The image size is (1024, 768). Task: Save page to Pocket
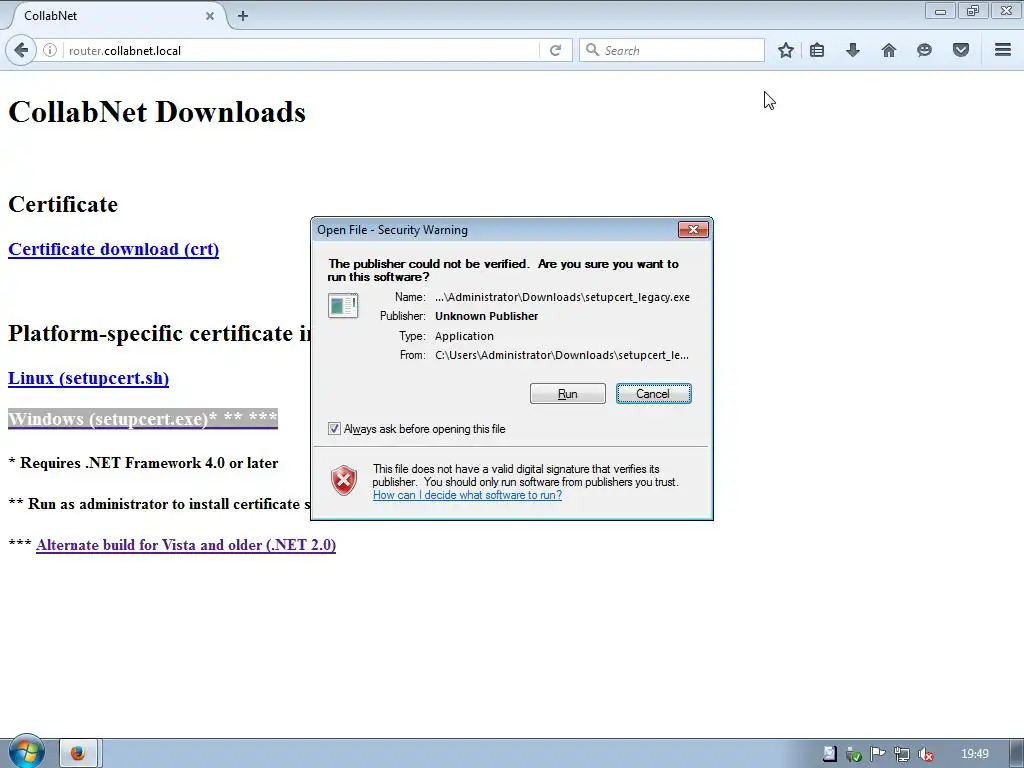pos(961,50)
